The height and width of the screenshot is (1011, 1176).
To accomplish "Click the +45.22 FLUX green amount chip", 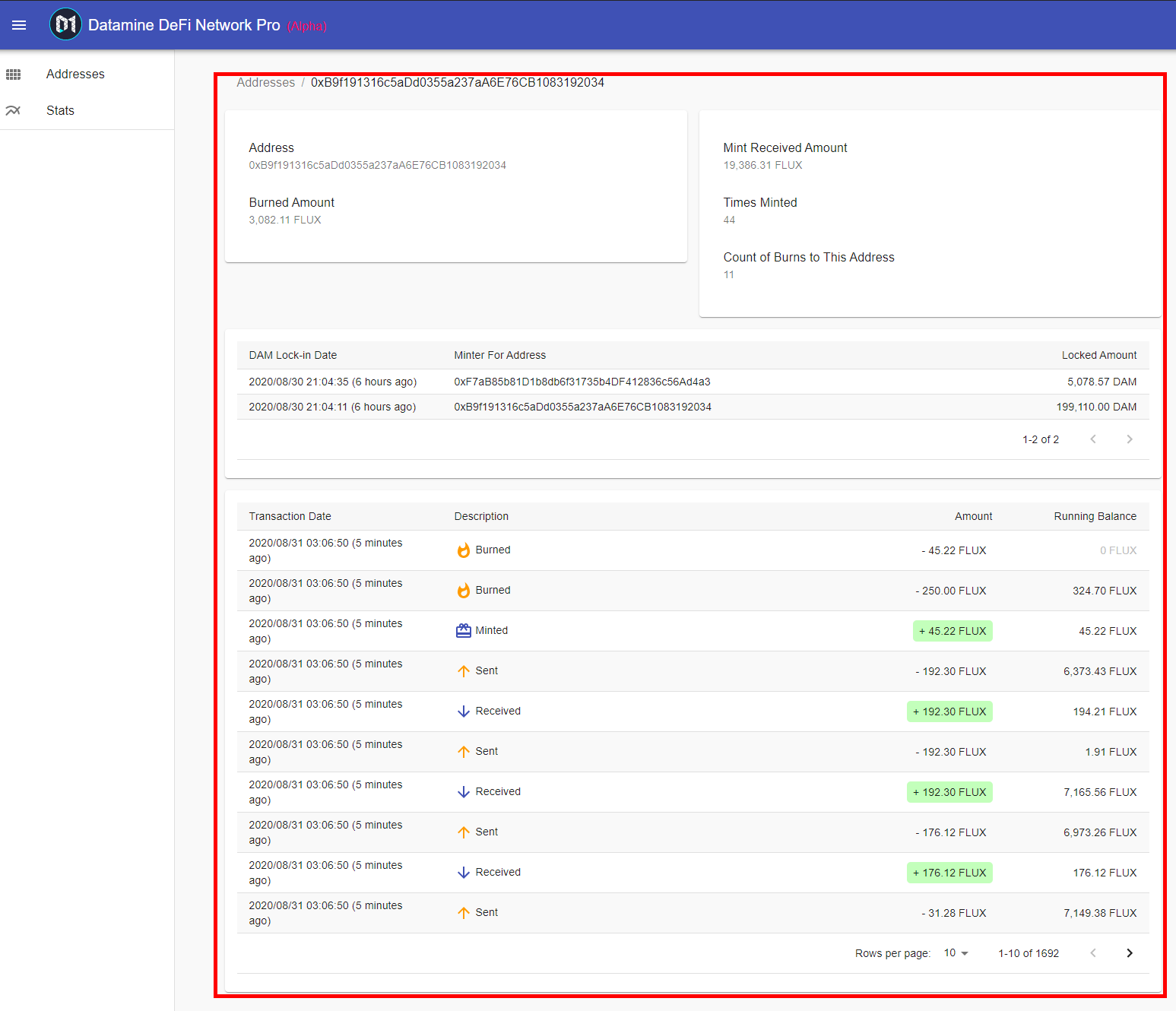I will pos(953,631).
